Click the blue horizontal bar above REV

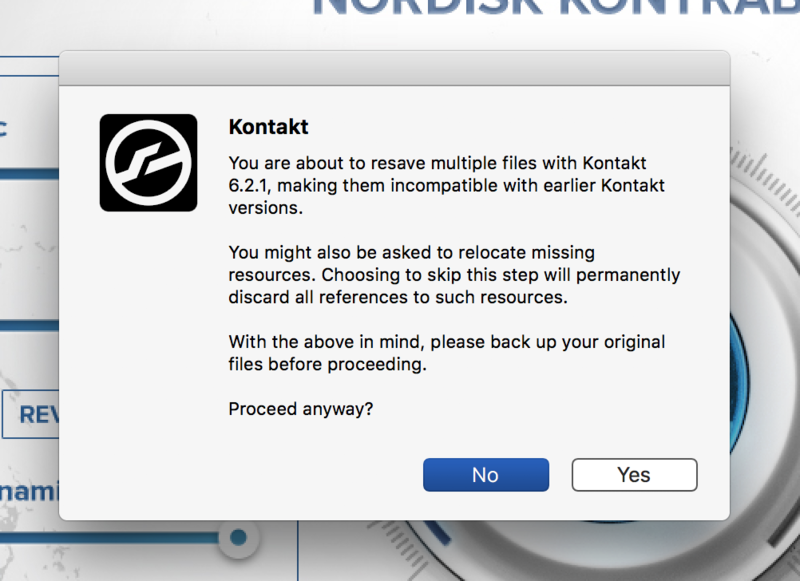point(30,326)
